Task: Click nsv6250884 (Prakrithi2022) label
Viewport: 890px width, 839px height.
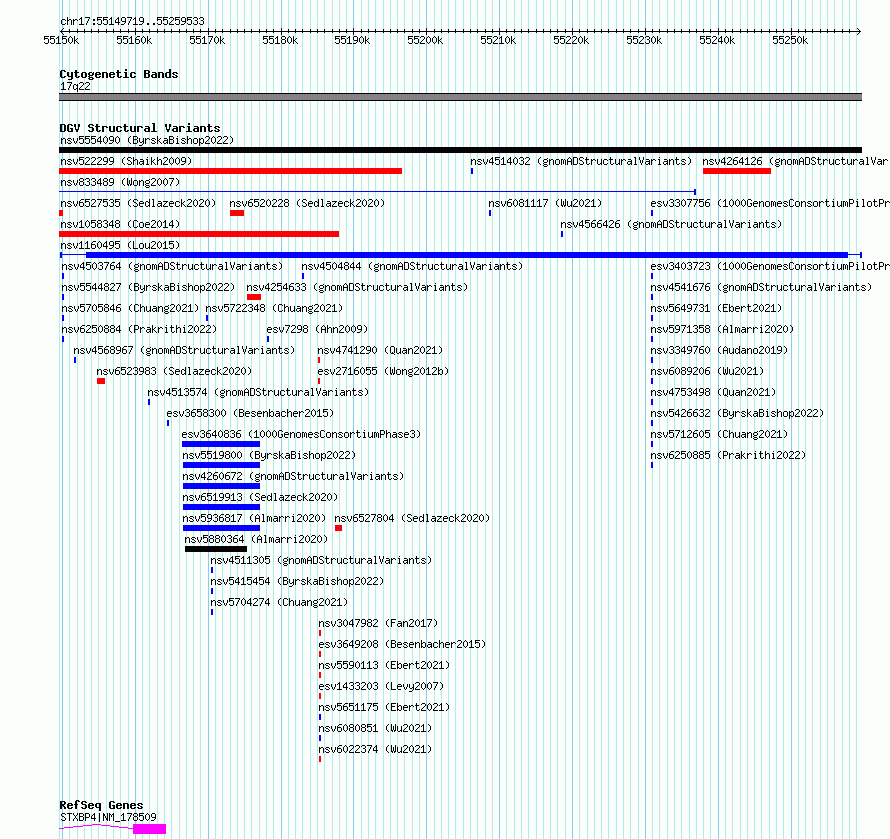Action: (139, 329)
